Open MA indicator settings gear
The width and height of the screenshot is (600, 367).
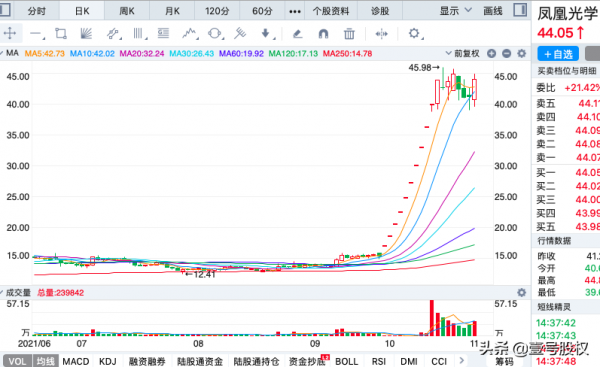[x=521, y=54]
